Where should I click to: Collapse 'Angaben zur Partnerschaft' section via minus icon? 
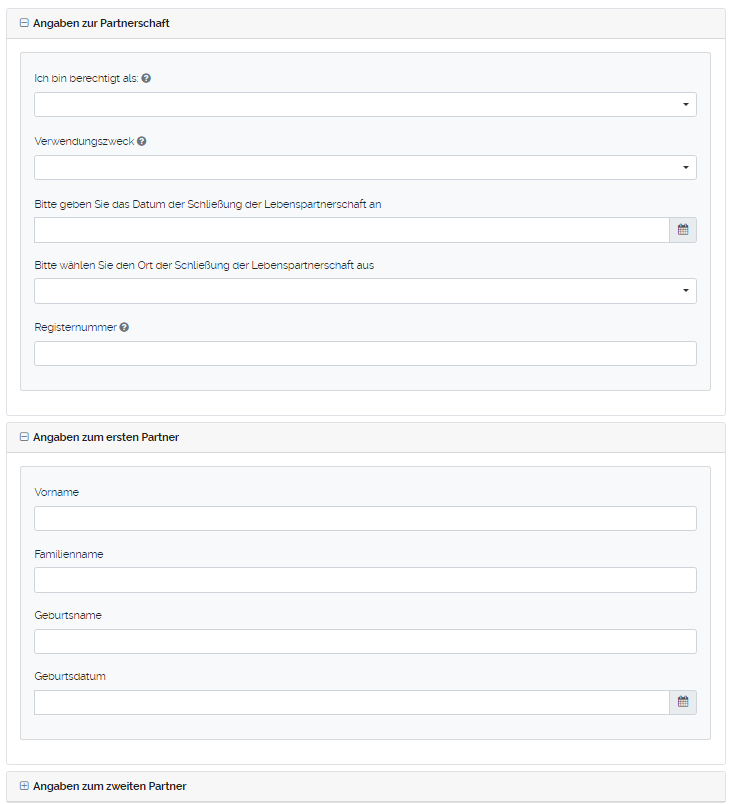pyautogui.click(x=24, y=23)
